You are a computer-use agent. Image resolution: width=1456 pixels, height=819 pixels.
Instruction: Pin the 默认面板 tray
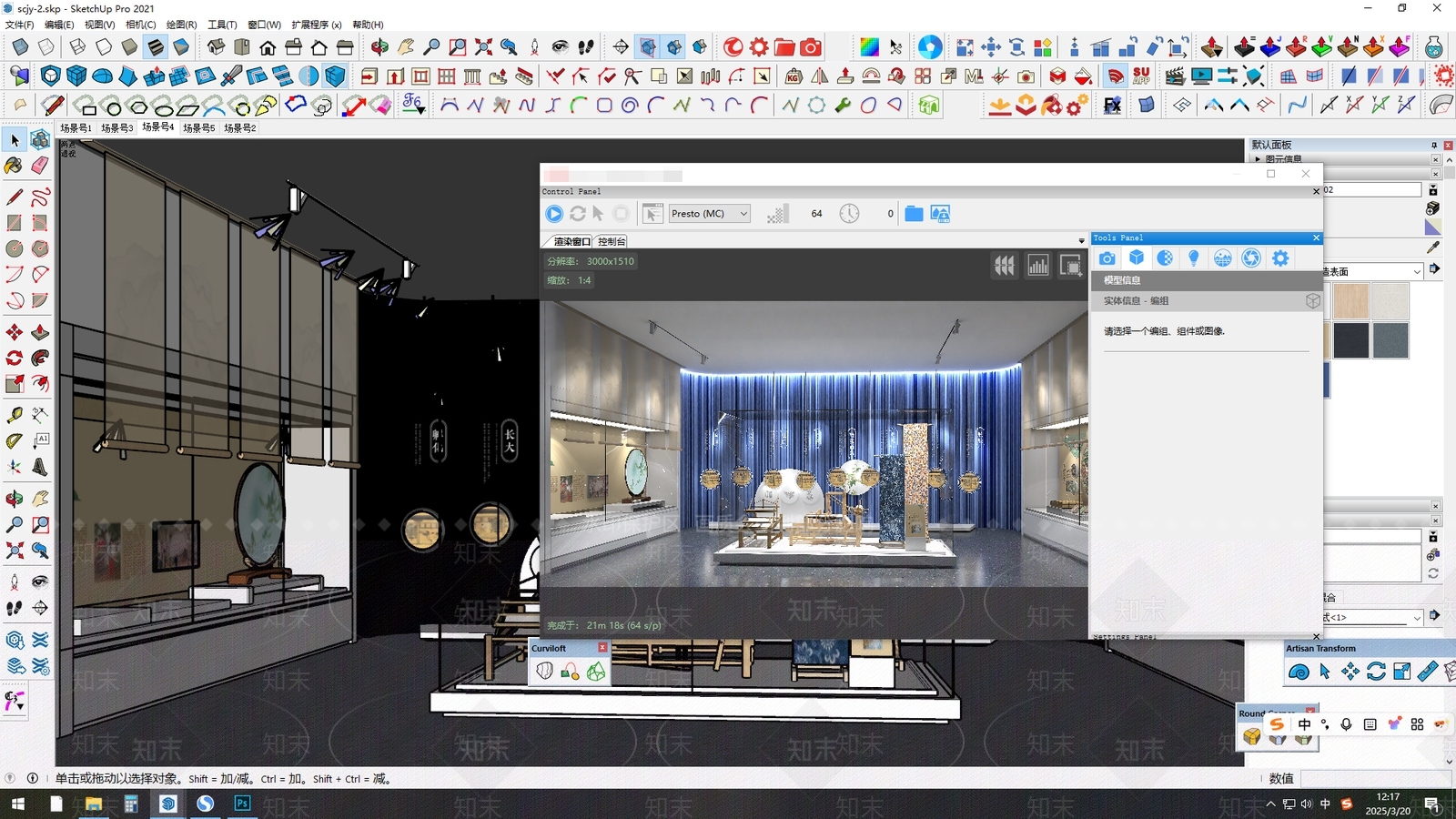(x=1434, y=145)
